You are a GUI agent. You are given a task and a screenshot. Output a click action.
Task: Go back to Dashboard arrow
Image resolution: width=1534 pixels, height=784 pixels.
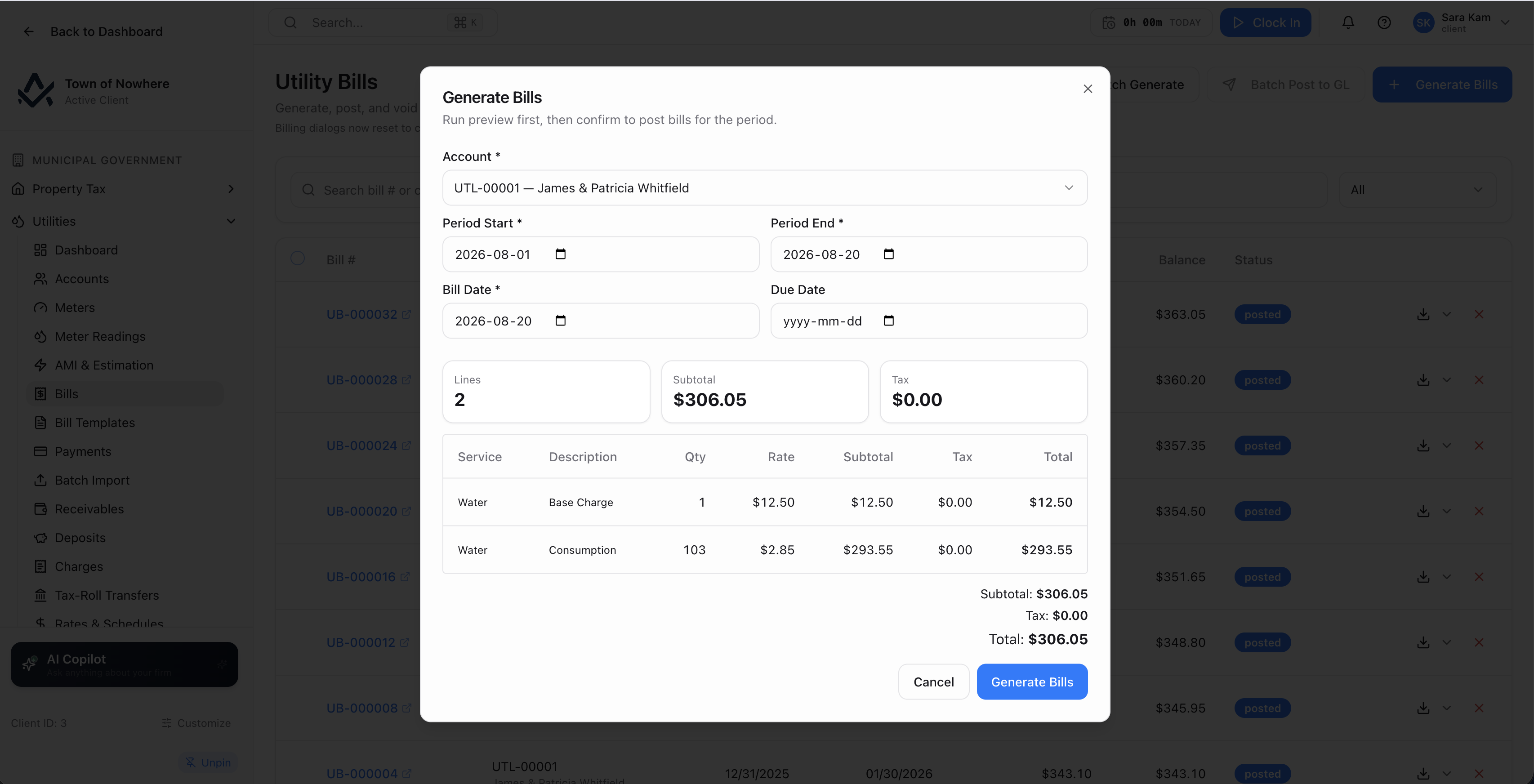pyautogui.click(x=29, y=31)
